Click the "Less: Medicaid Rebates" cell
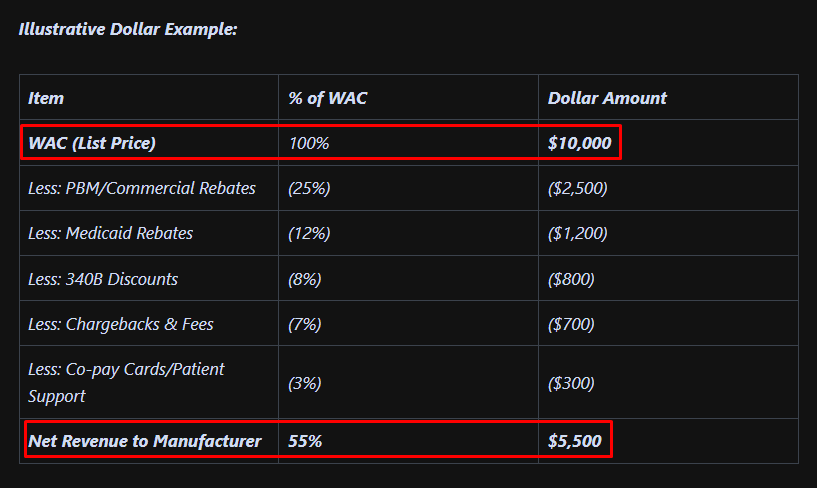The width and height of the screenshot is (817, 488). pyautogui.click(x=111, y=233)
